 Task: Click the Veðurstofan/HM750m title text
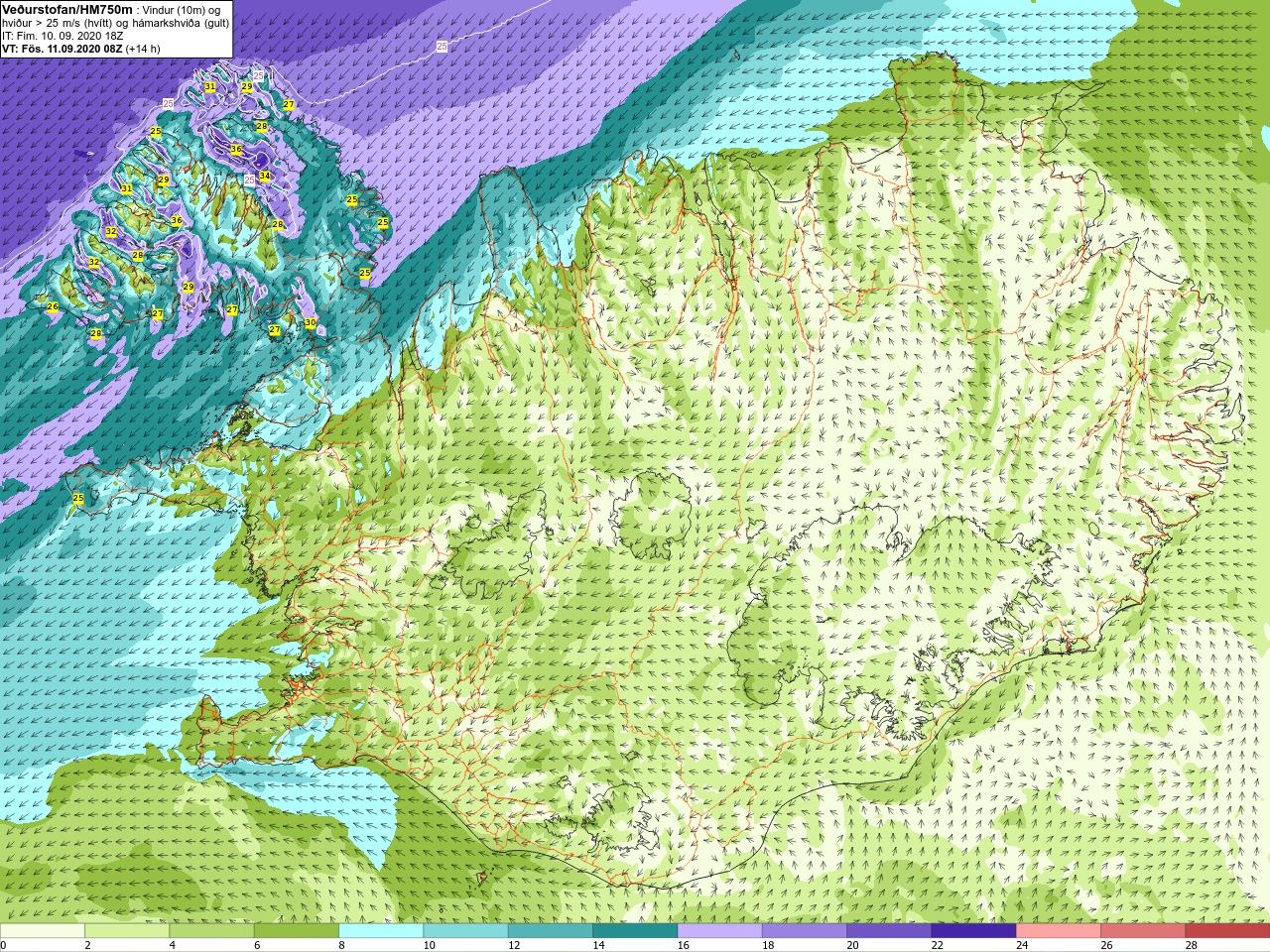click(67, 9)
